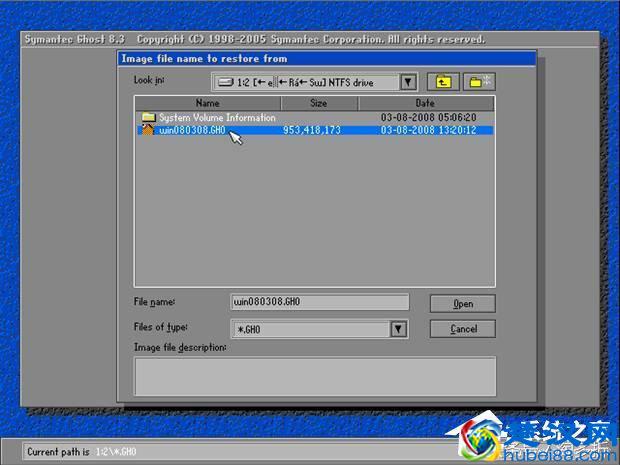Sort by the Name column header

point(208,103)
